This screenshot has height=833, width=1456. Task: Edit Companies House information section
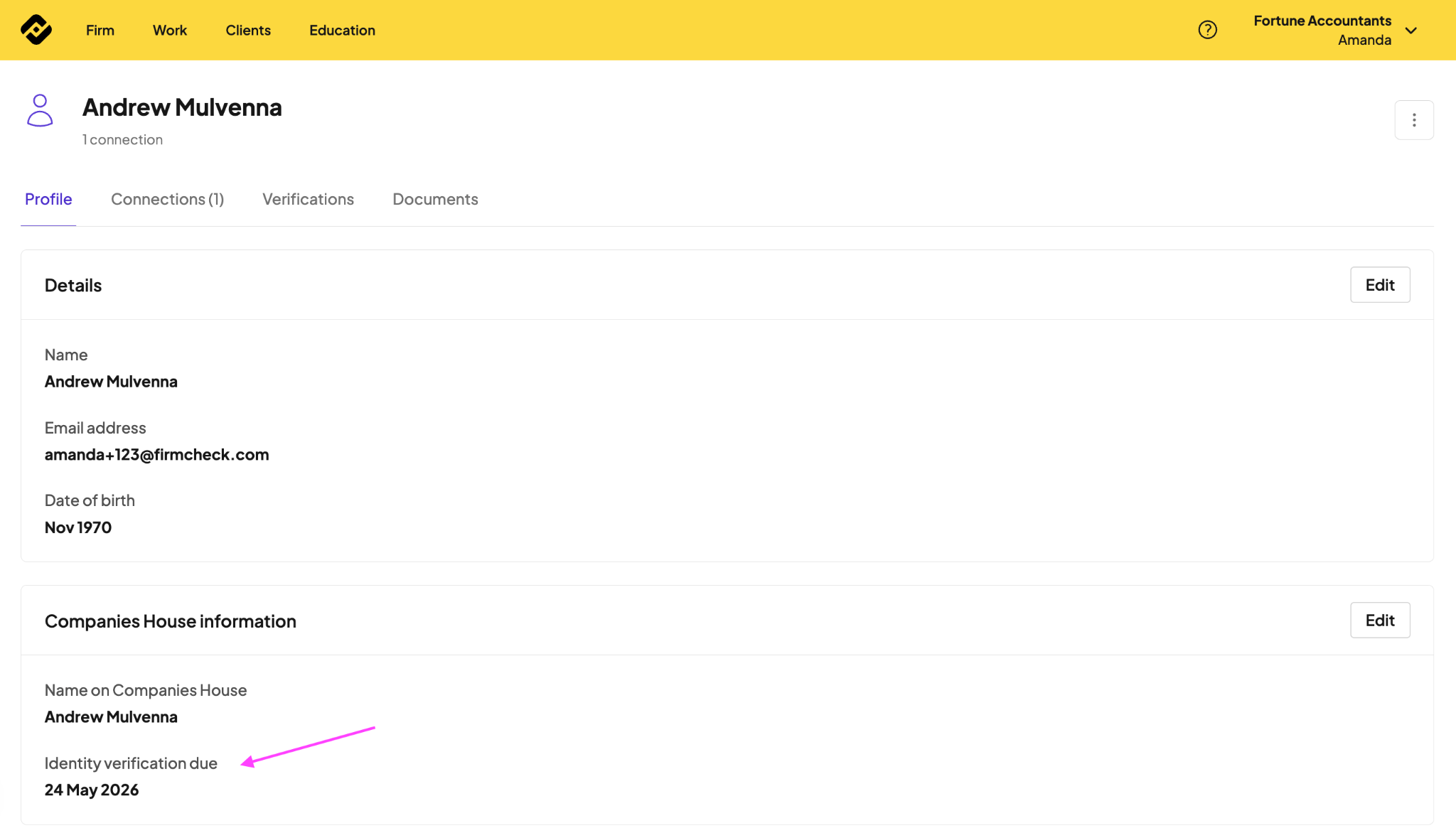1379,620
